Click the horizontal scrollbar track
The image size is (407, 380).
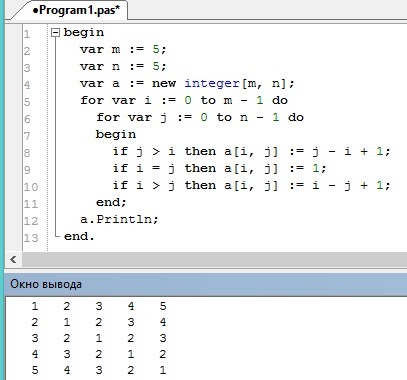tap(214, 259)
